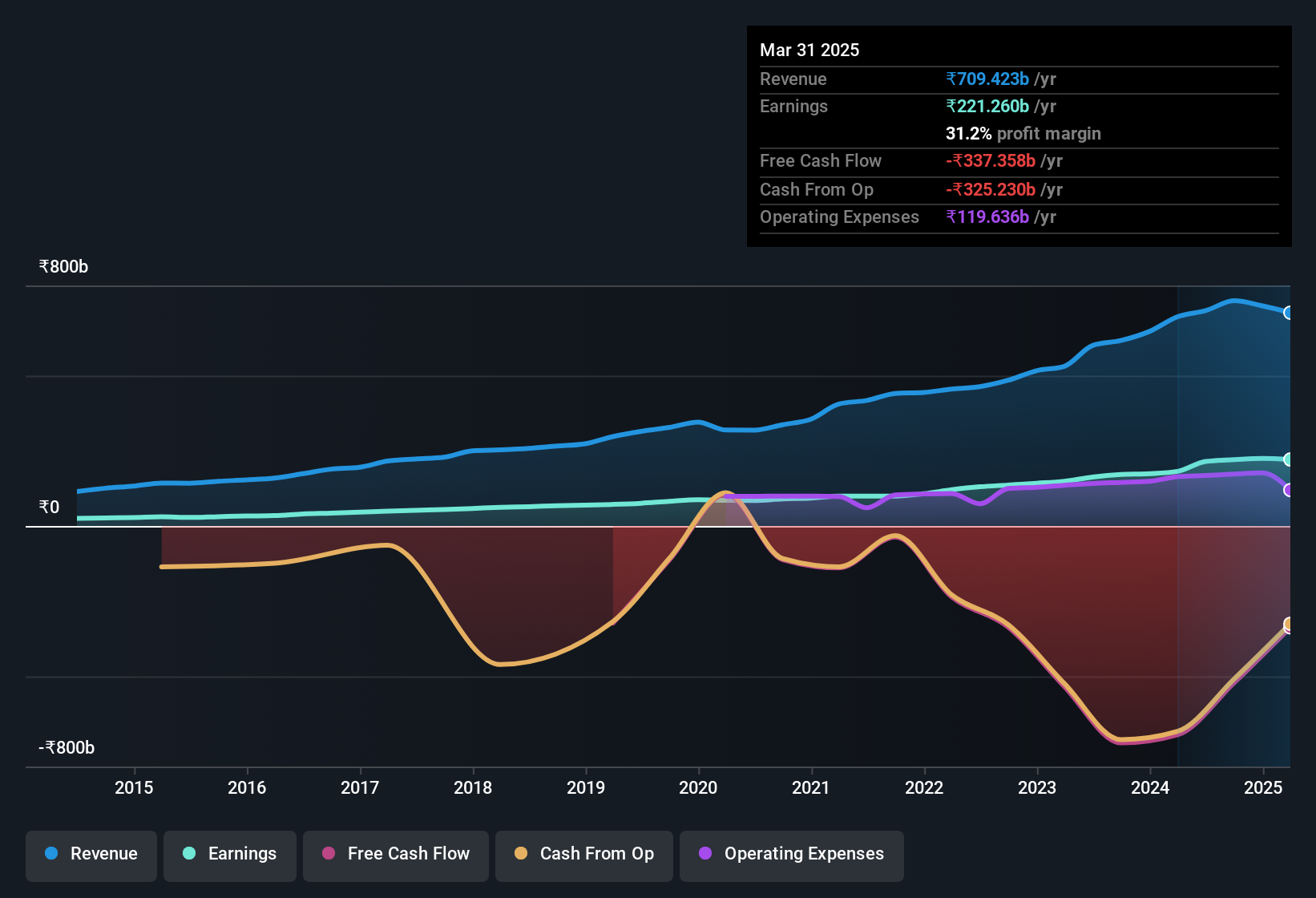Click the Revenue value ₹709.423b link
The image size is (1316, 898).
coord(987,79)
